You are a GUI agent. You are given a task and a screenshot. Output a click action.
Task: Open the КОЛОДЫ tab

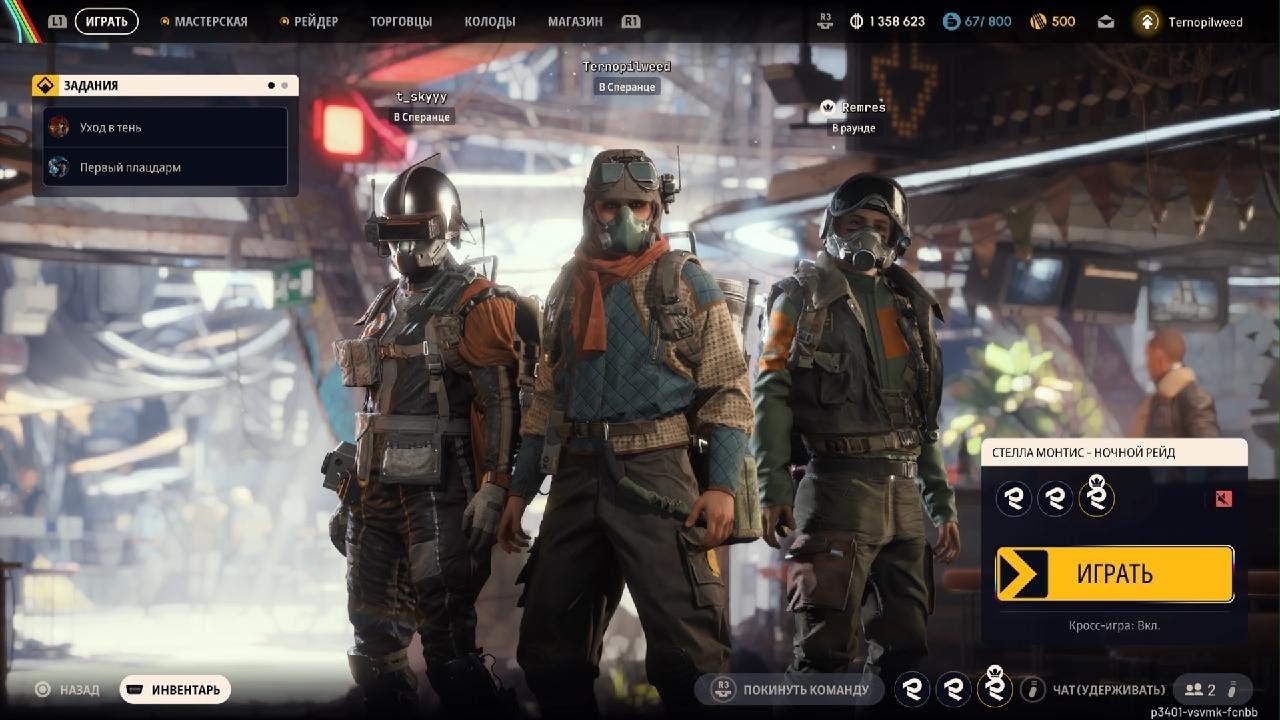490,21
